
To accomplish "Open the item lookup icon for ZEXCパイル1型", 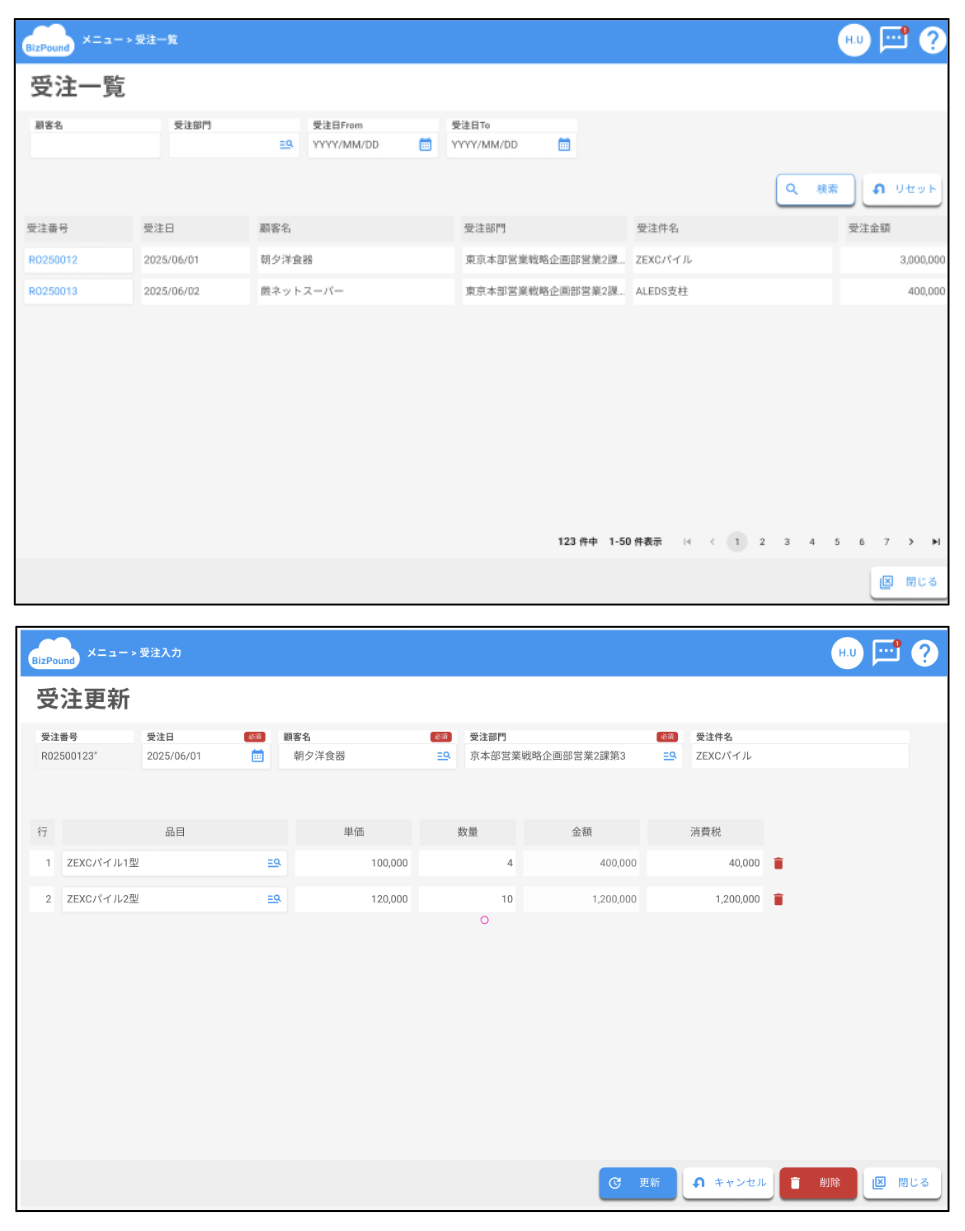I will pyautogui.click(x=274, y=863).
